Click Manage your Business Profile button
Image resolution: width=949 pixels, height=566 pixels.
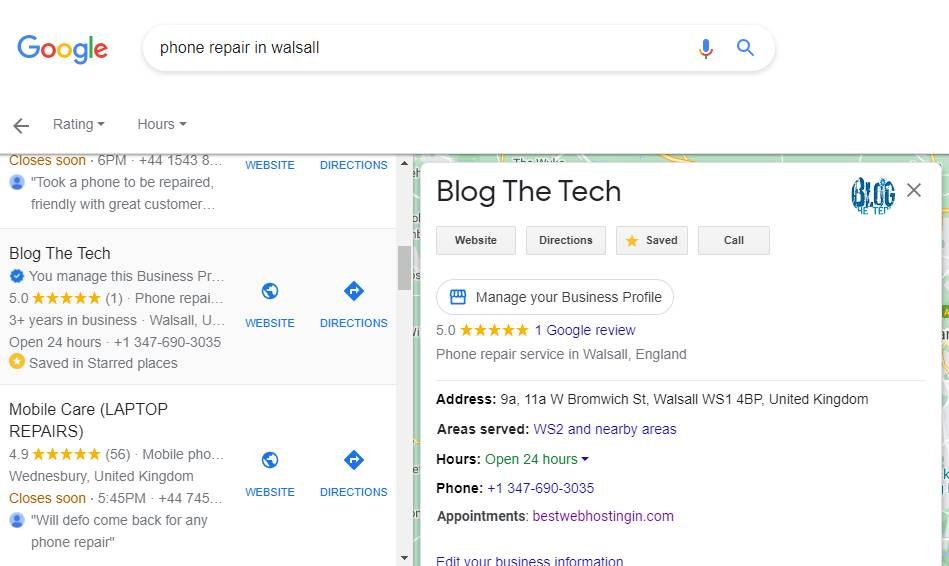(x=555, y=297)
